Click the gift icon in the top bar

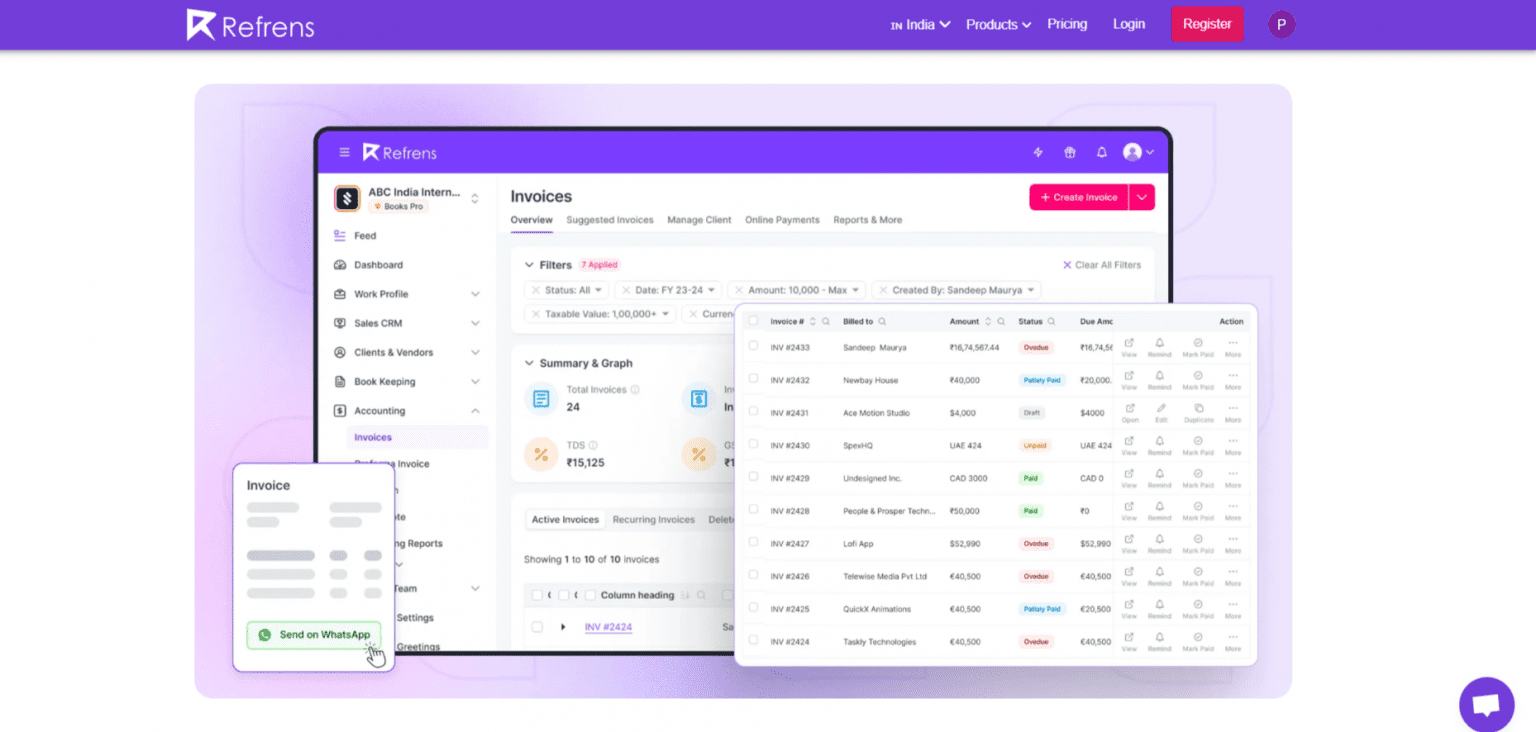(1069, 152)
